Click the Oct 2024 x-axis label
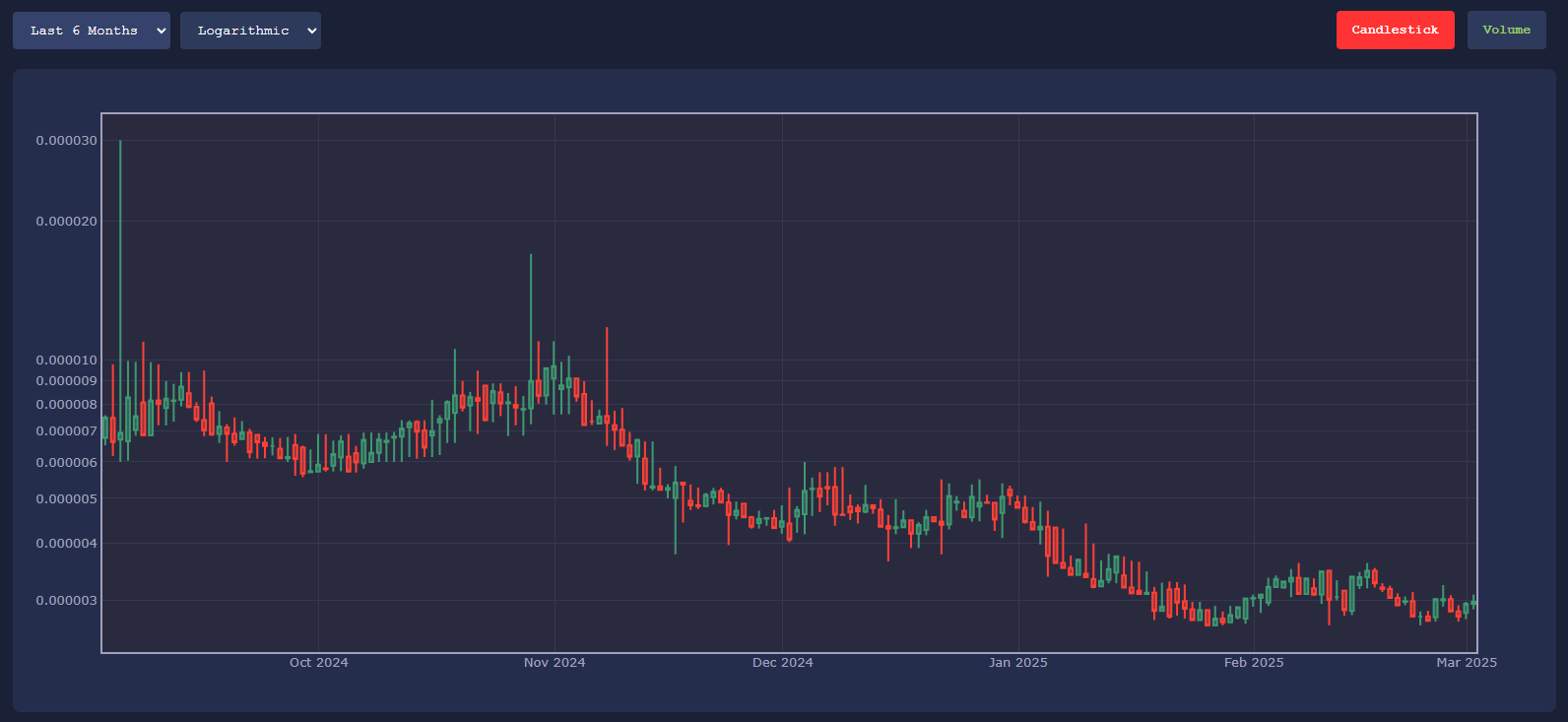Image resolution: width=1568 pixels, height=722 pixels. click(x=318, y=663)
